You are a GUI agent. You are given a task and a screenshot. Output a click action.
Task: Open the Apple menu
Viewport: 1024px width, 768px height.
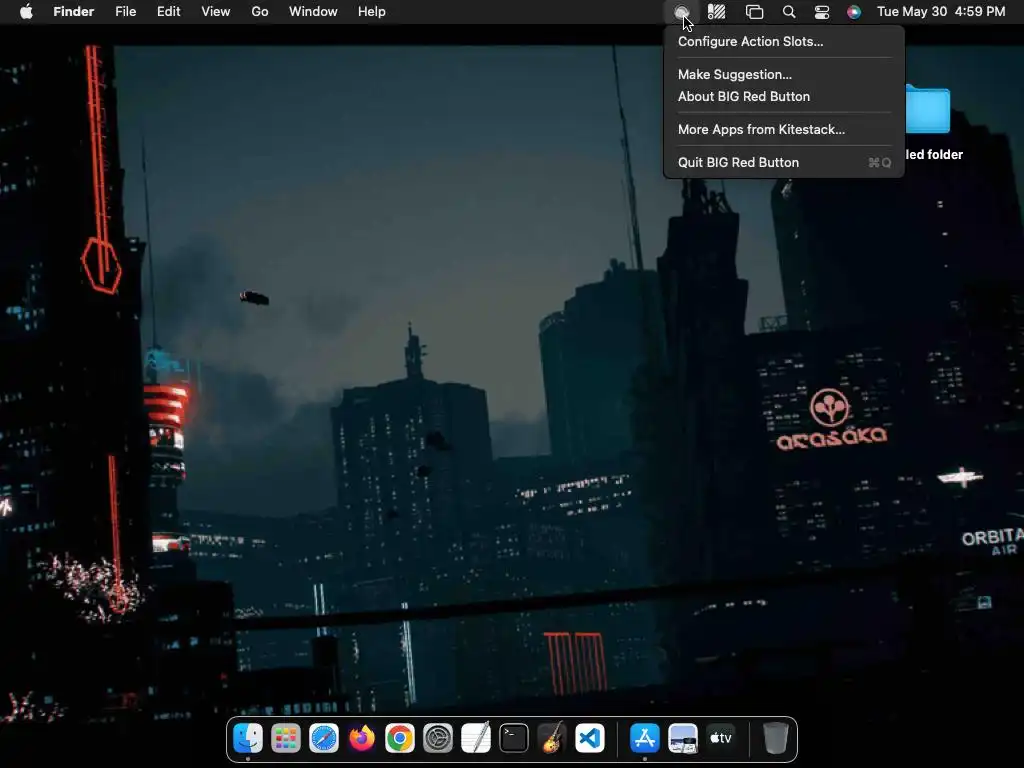(26, 12)
